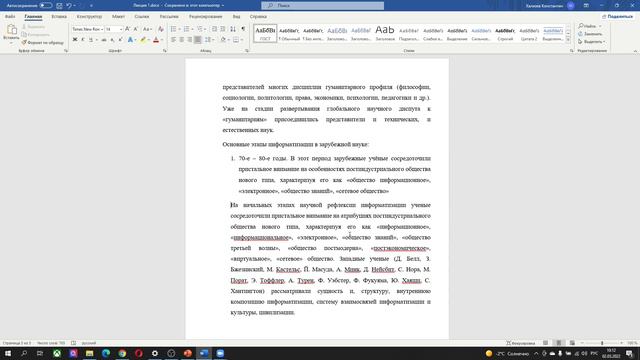640x360 pixels.
Task: Open File Explorer from the taskbar
Action: pos(90,353)
